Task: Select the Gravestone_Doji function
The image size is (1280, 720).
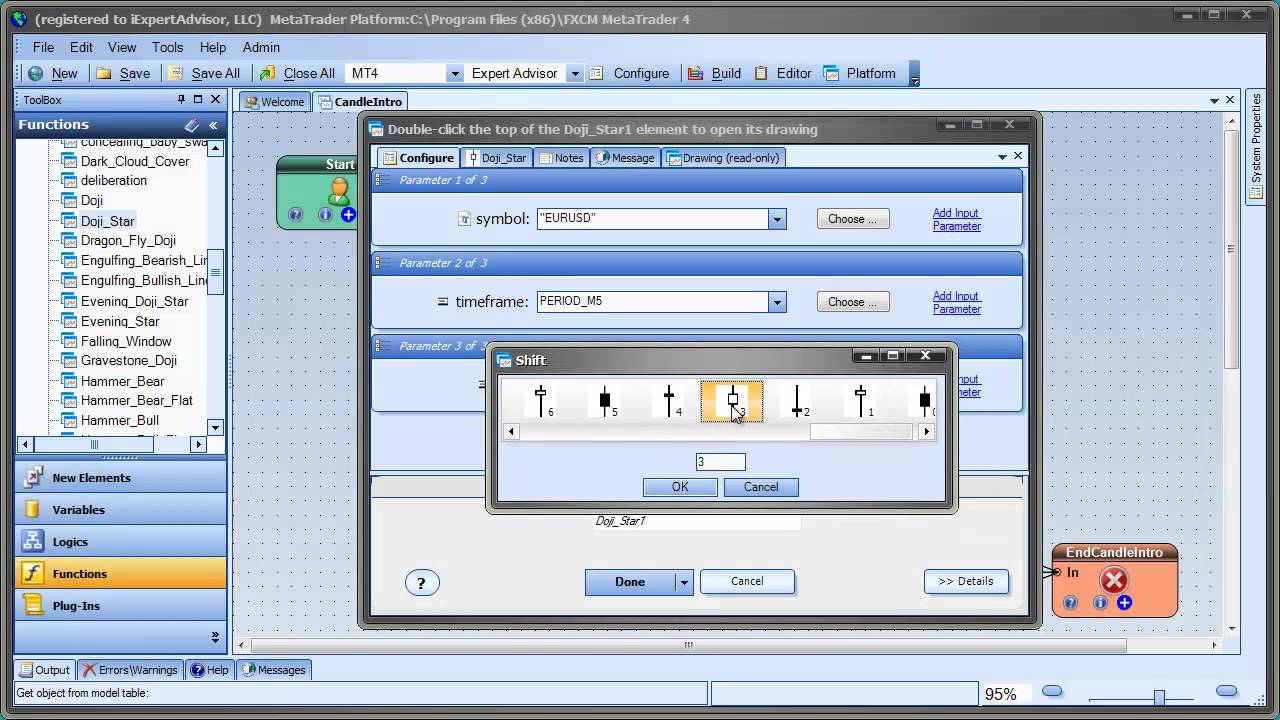Action: click(x=128, y=361)
